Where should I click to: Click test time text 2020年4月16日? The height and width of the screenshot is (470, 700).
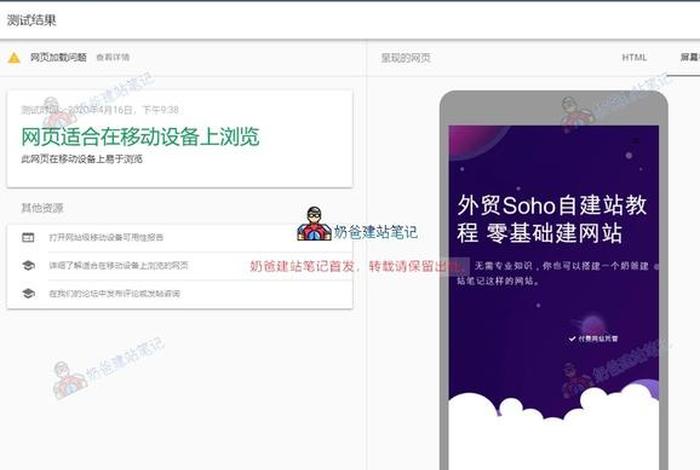pos(100,110)
